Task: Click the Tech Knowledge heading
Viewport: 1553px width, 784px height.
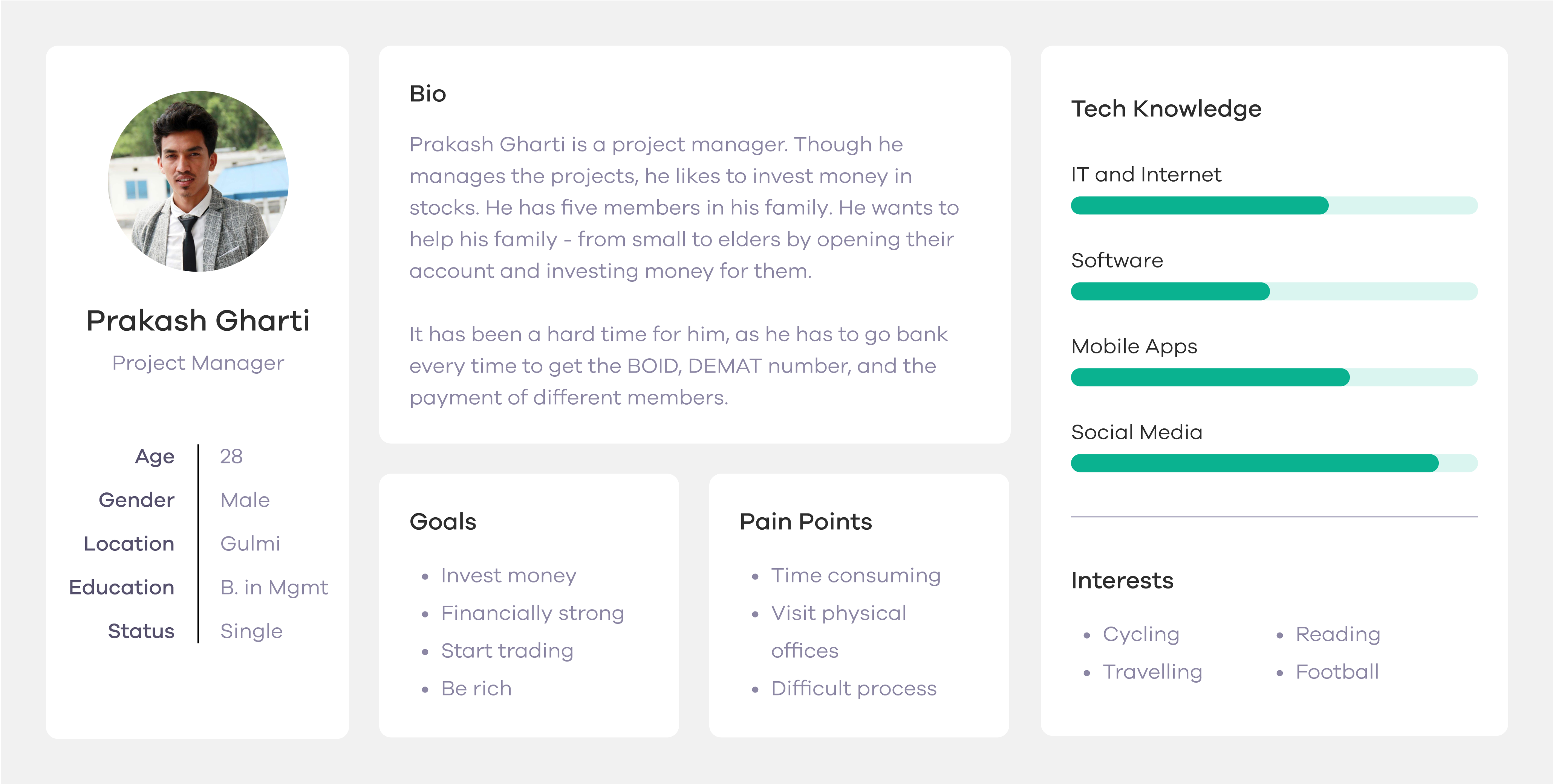Action: pos(1166,109)
